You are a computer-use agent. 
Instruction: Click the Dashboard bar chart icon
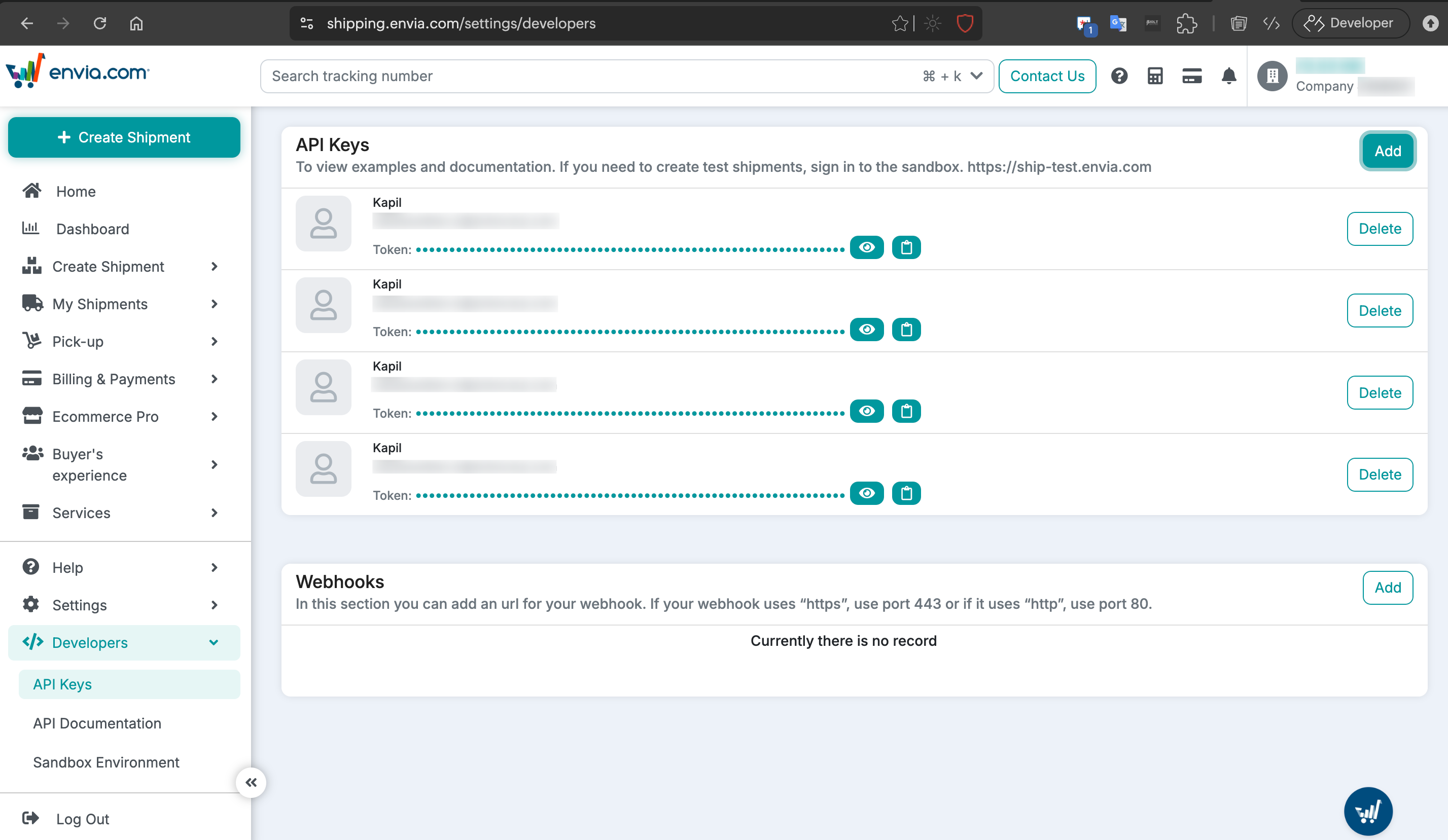[31, 228]
